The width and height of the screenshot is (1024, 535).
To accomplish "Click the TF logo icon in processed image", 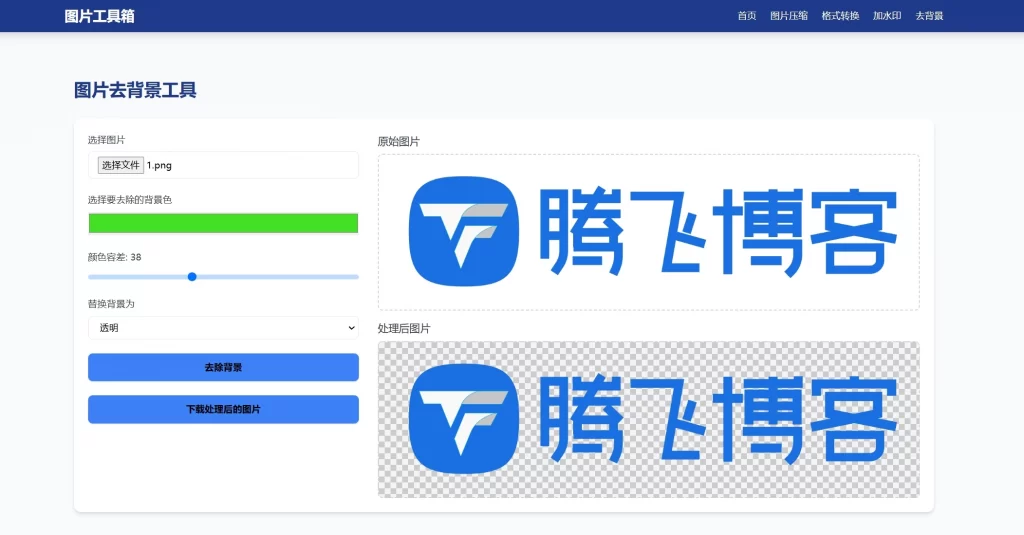I will click(465, 419).
